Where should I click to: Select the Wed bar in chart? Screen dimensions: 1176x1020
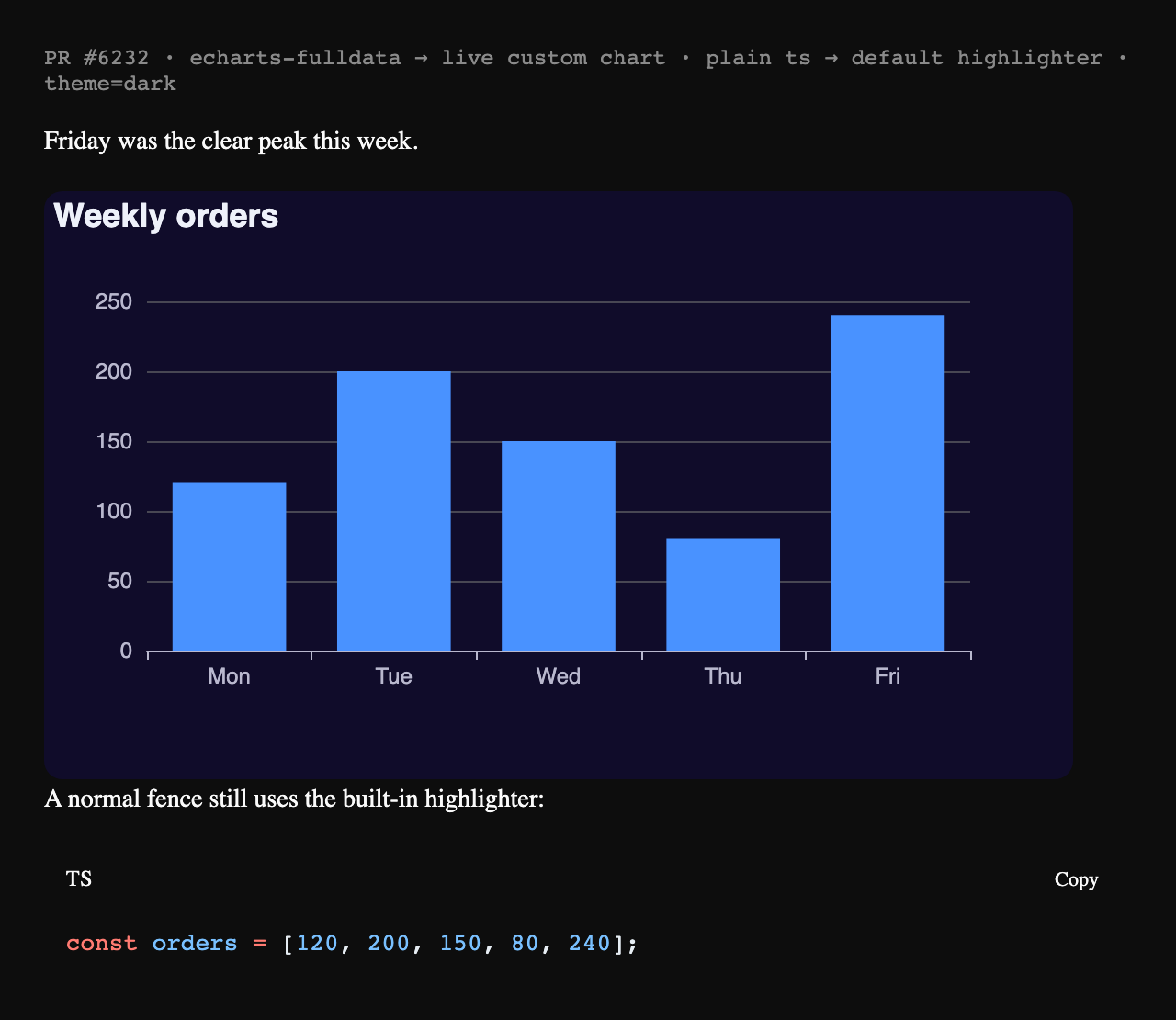(x=559, y=546)
